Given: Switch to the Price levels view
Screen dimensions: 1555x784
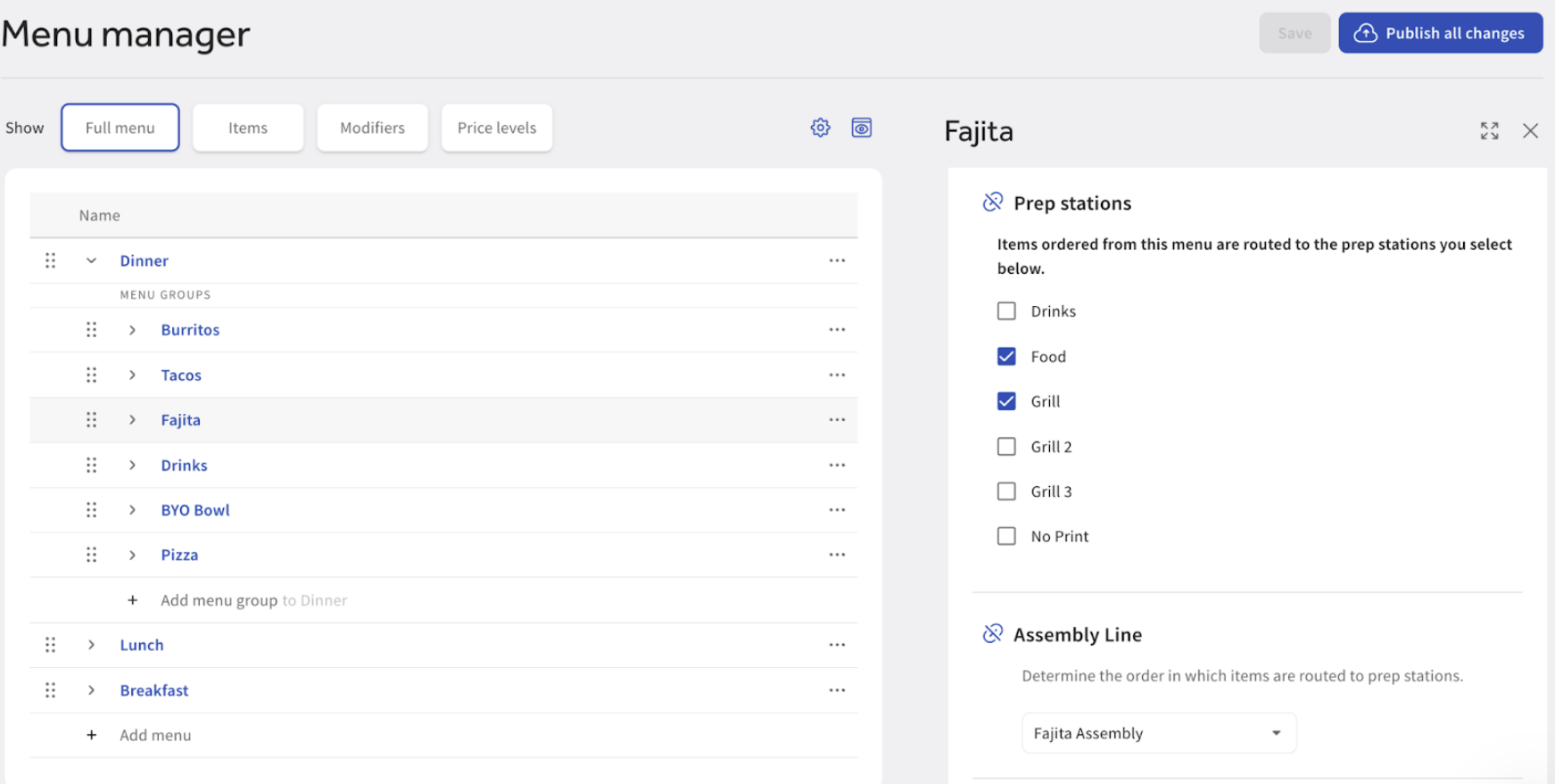Looking at the screenshot, I should click(496, 128).
